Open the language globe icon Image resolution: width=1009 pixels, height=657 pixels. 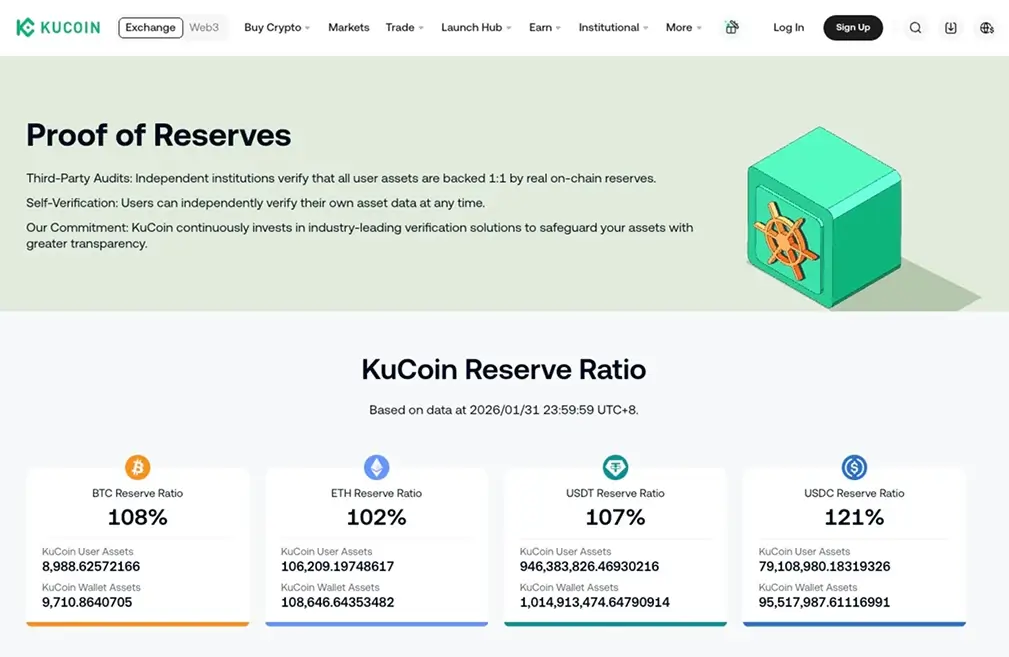click(986, 27)
